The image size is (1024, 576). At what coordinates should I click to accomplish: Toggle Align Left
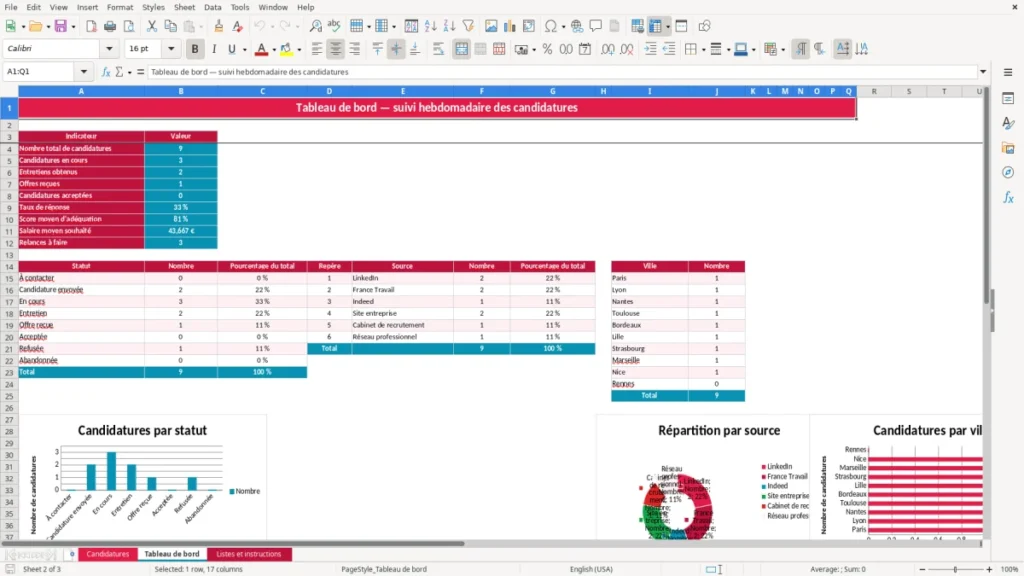[x=317, y=49]
